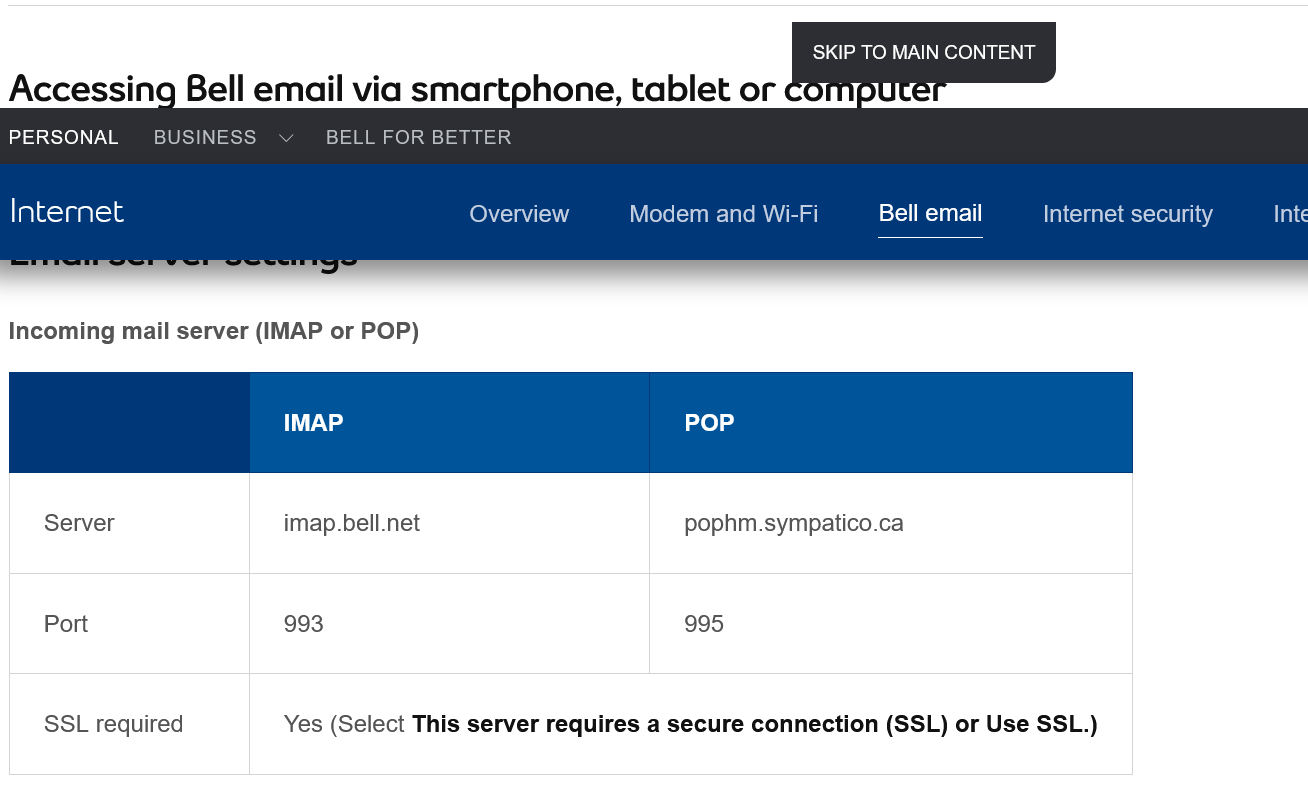1308x797 pixels.
Task: Open the Bell for Better link
Action: tap(418, 138)
